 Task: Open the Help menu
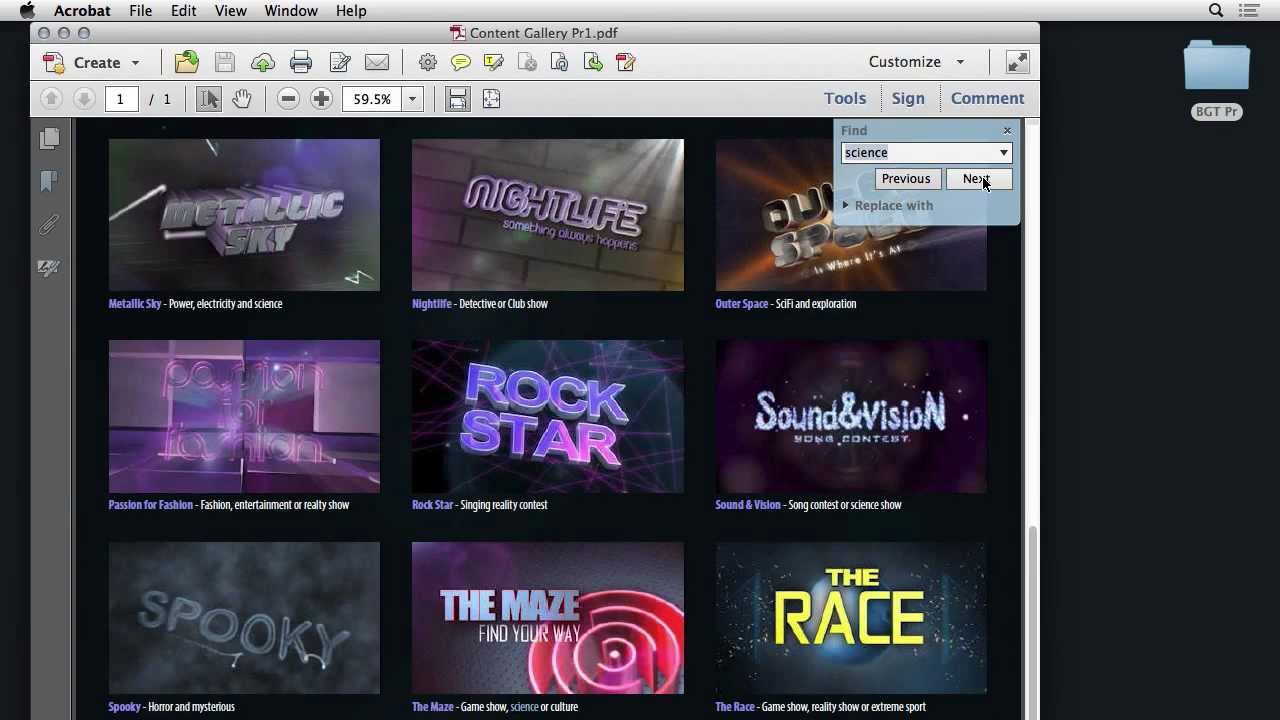coord(351,10)
